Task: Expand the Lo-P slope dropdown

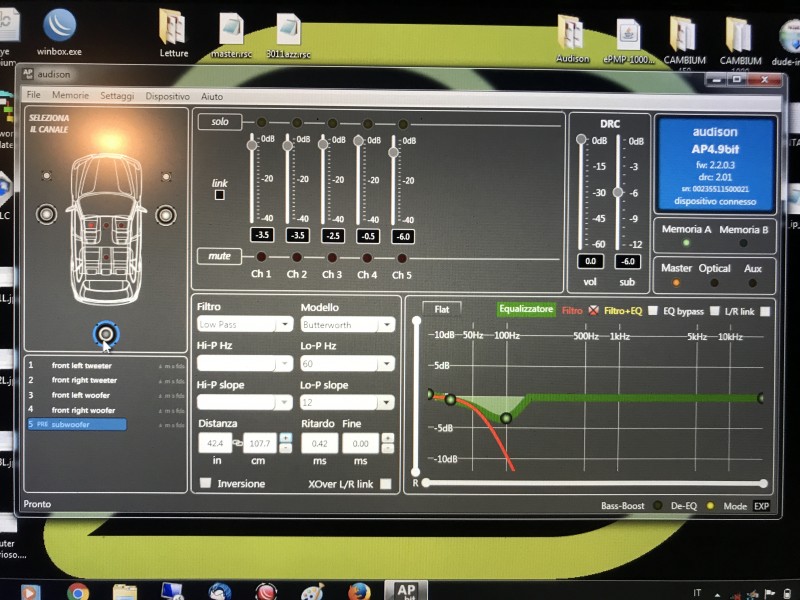Action: point(347,402)
